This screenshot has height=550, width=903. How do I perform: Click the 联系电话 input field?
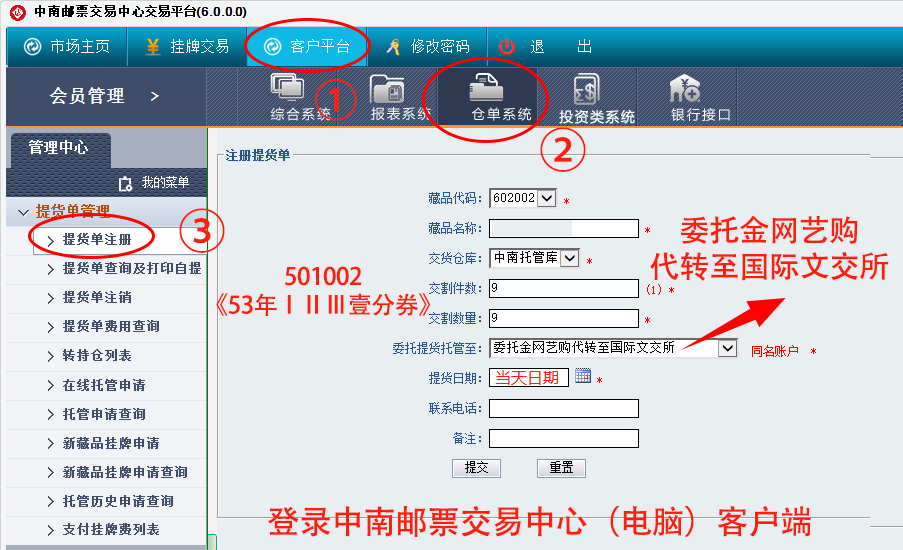pos(563,408)
